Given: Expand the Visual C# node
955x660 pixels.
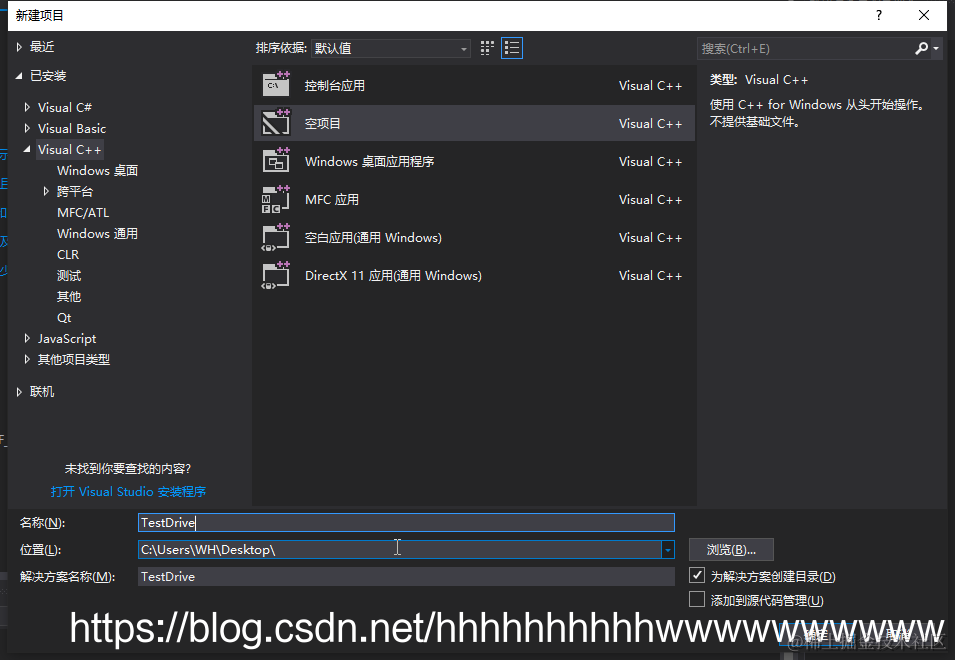Looking at the screenshot, I should pos(27,107).
